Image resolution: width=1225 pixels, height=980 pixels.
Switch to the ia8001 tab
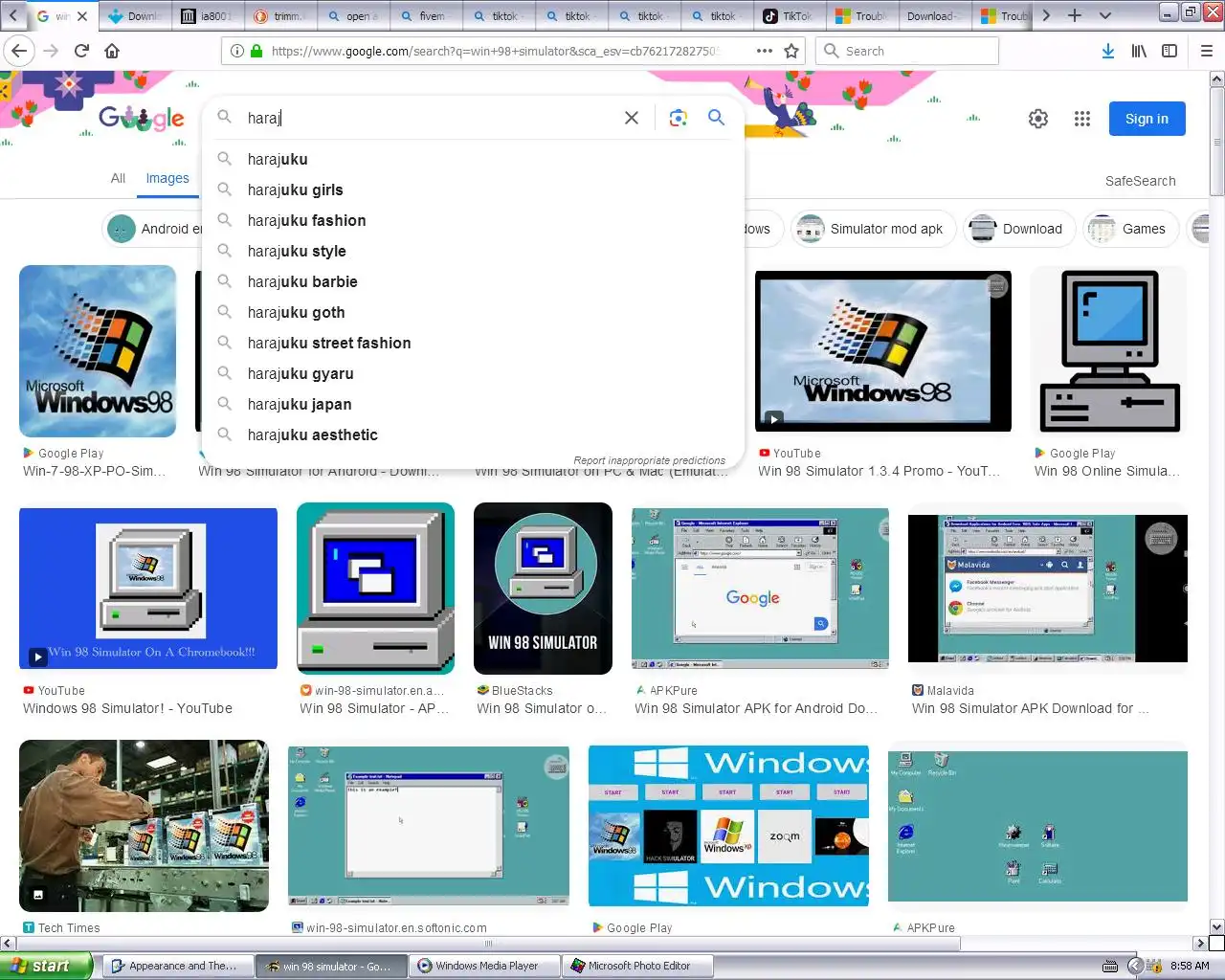pyautogui.click(x=207, y=16)
